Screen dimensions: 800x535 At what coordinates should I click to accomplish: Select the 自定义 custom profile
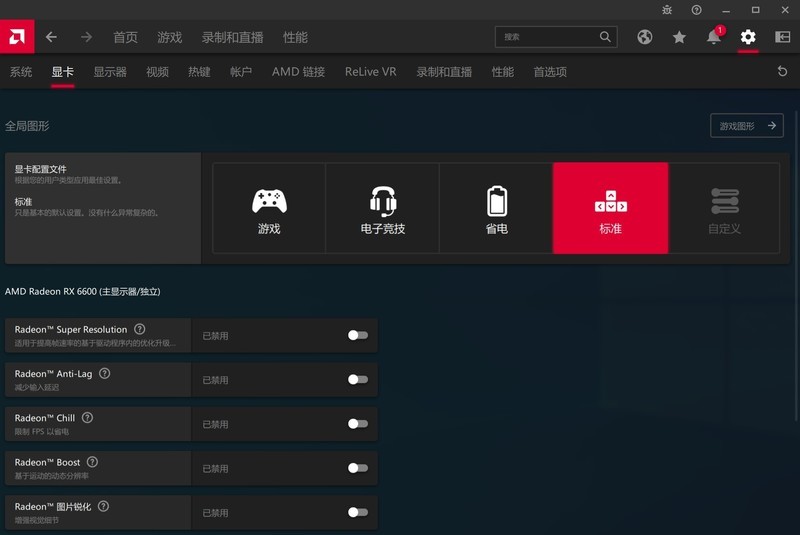coord(724,208)
